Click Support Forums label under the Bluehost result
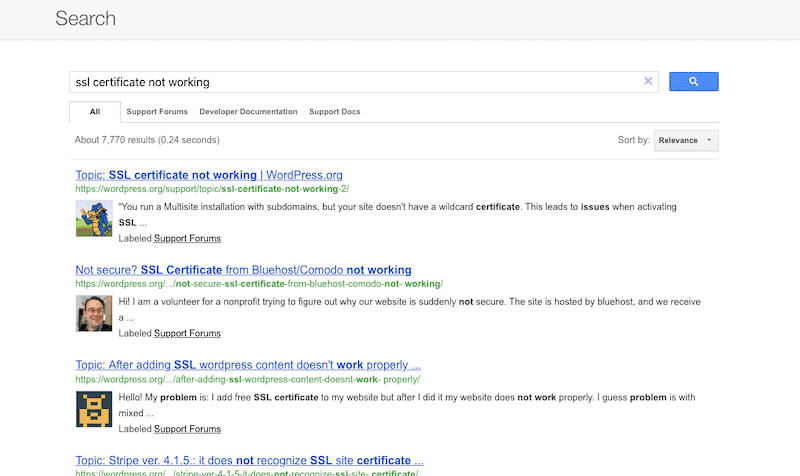Screen dimensions: 800x476 187,334
